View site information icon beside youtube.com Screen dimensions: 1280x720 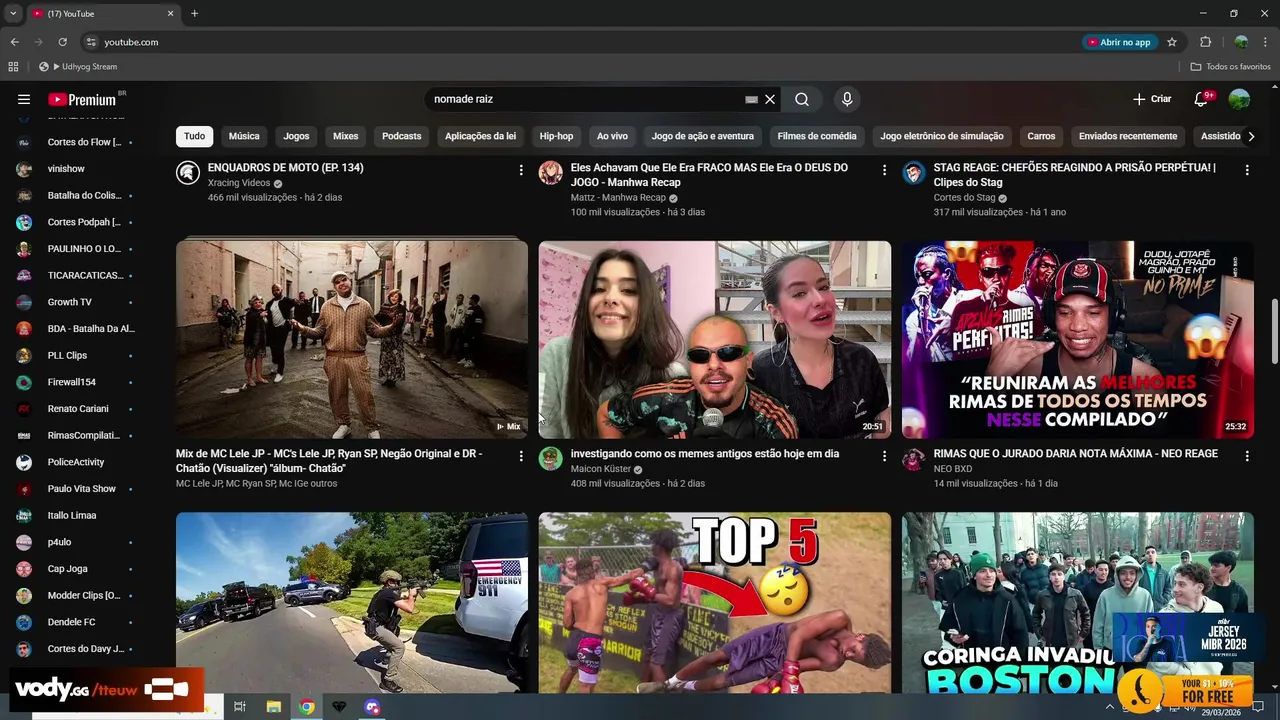[x=91, y=42]
